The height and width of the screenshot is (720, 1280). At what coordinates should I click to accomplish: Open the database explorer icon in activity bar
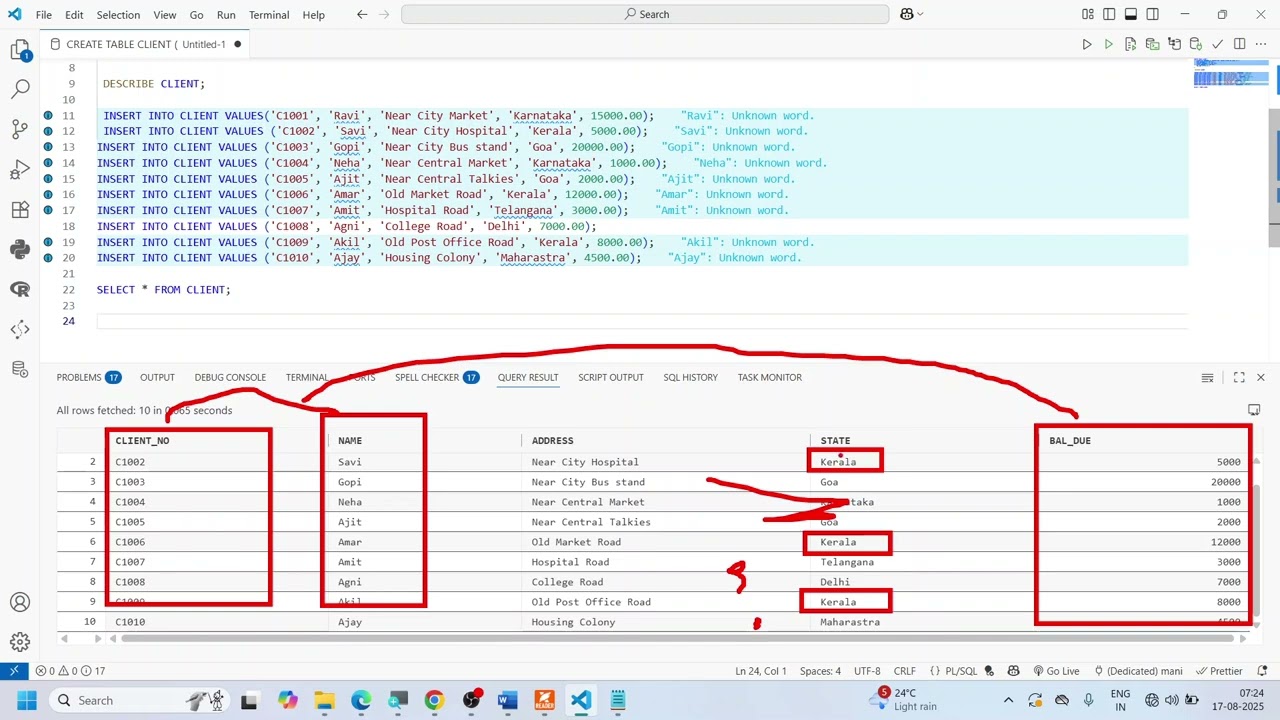click(20, 369)
